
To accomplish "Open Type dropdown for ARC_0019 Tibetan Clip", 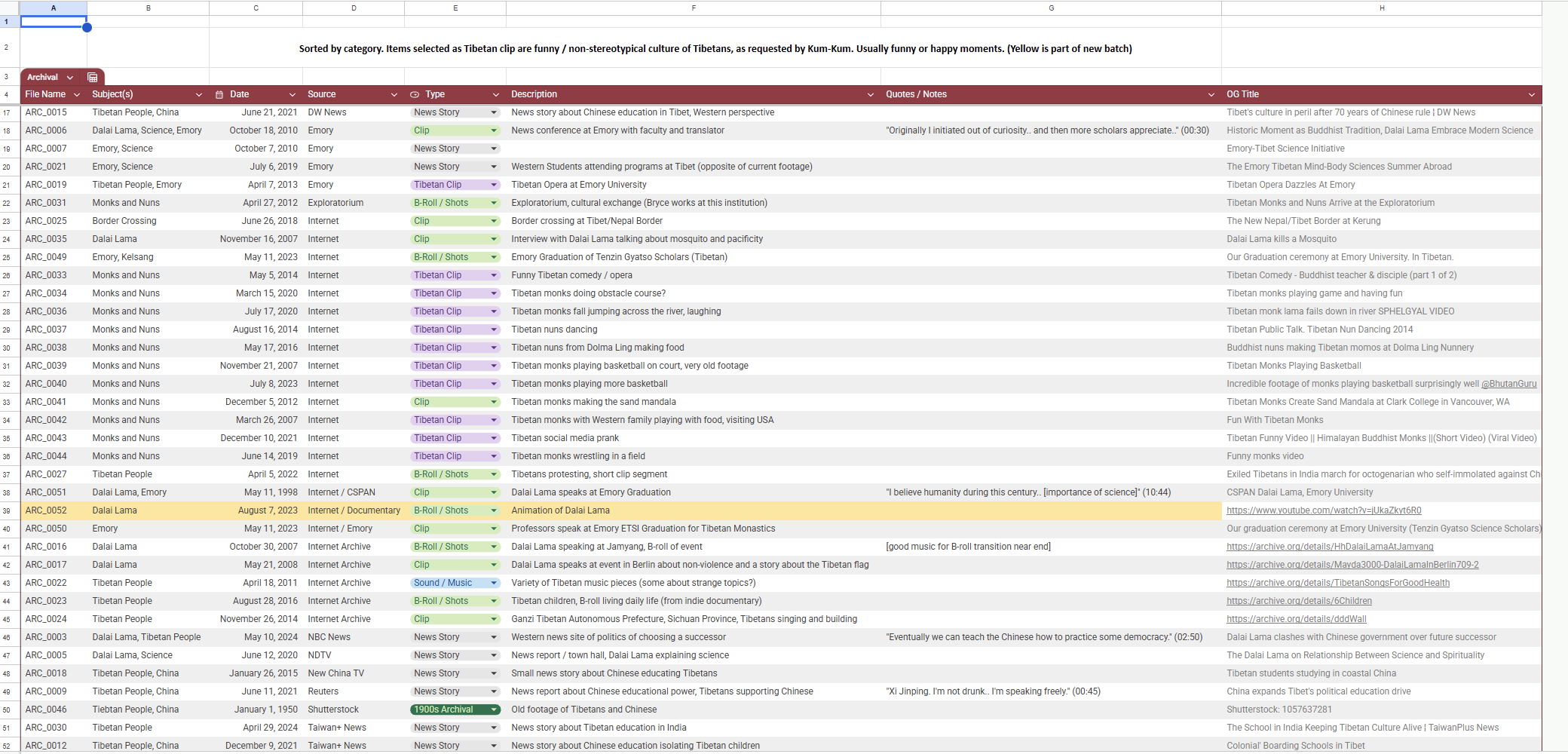I will tap(494, 185).
